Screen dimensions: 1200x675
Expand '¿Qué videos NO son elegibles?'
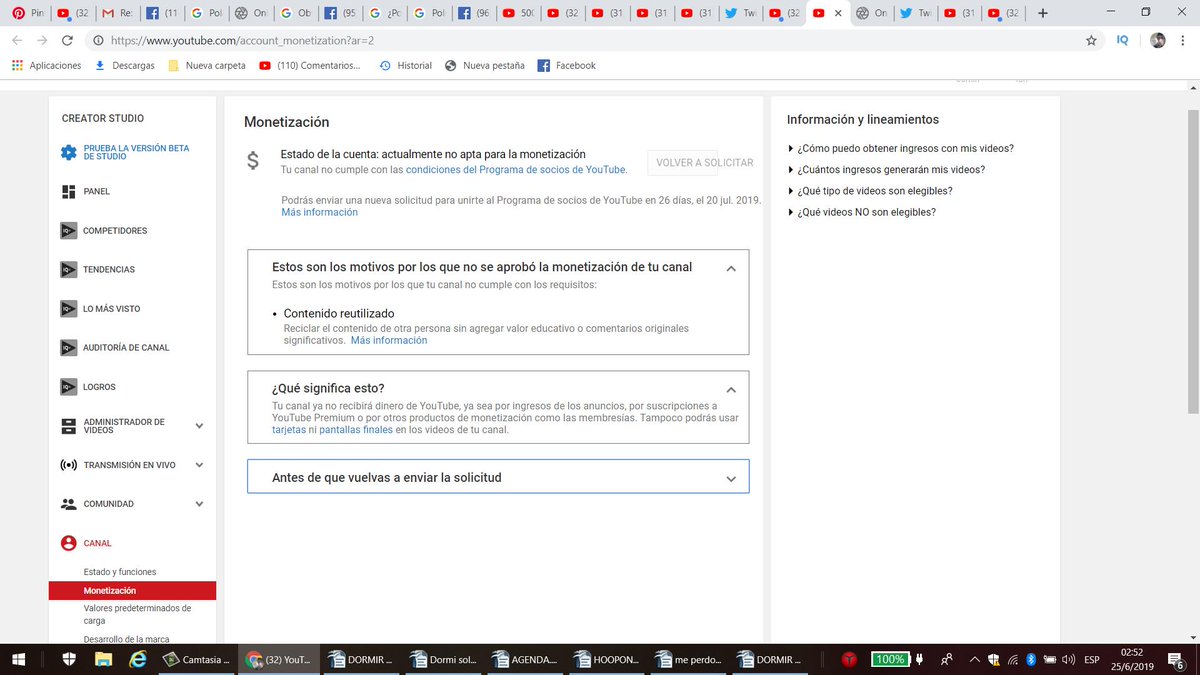pos(862,212)
